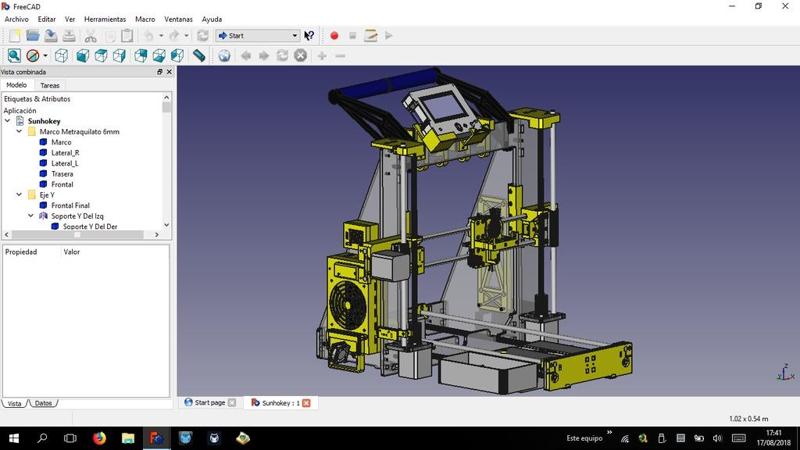Image resolution: width=800 pixels, height=450 pixels.
Task: Click the web browser globe icon
Action: pos(224,56)
